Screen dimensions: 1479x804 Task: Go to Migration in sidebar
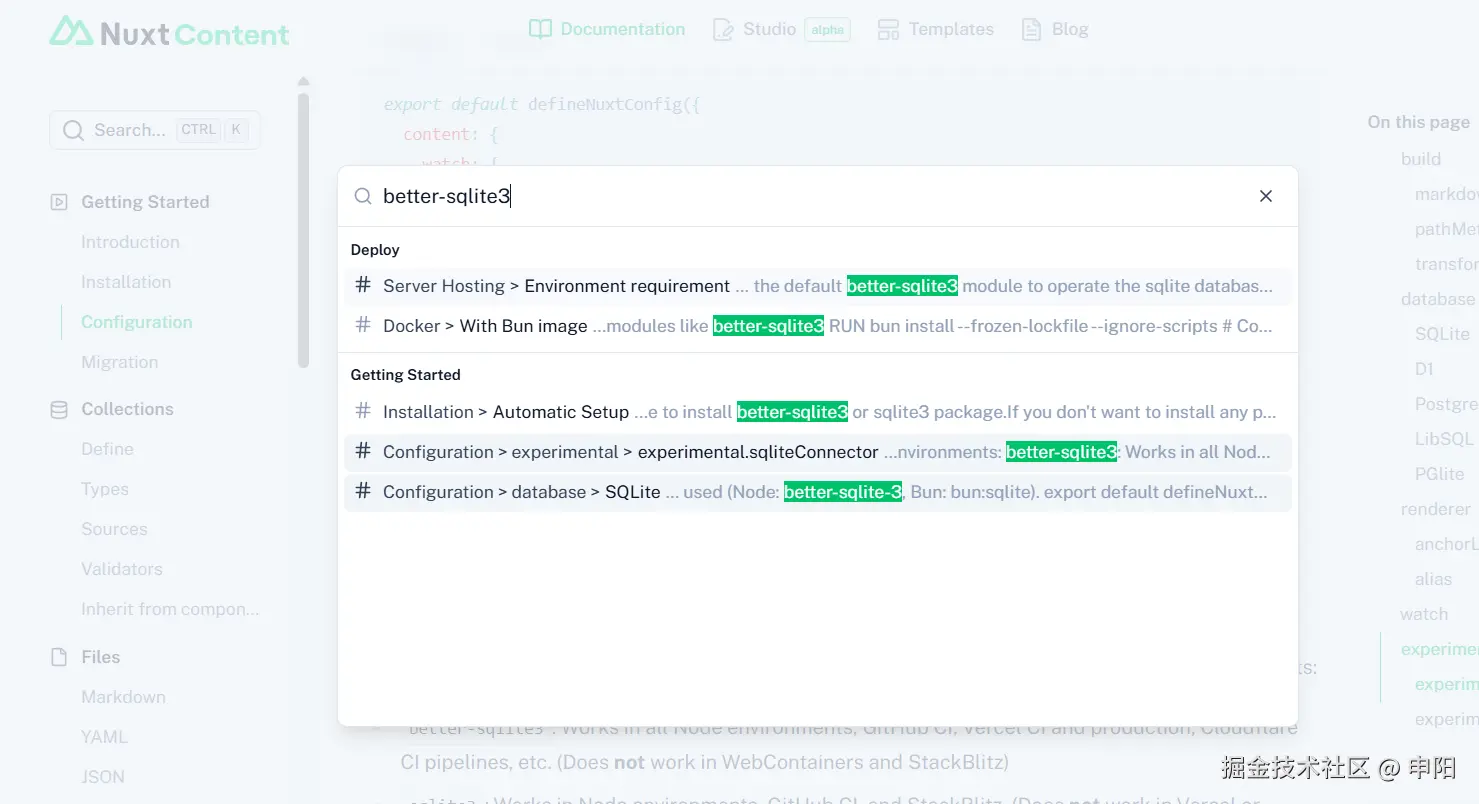pos(120,362)
